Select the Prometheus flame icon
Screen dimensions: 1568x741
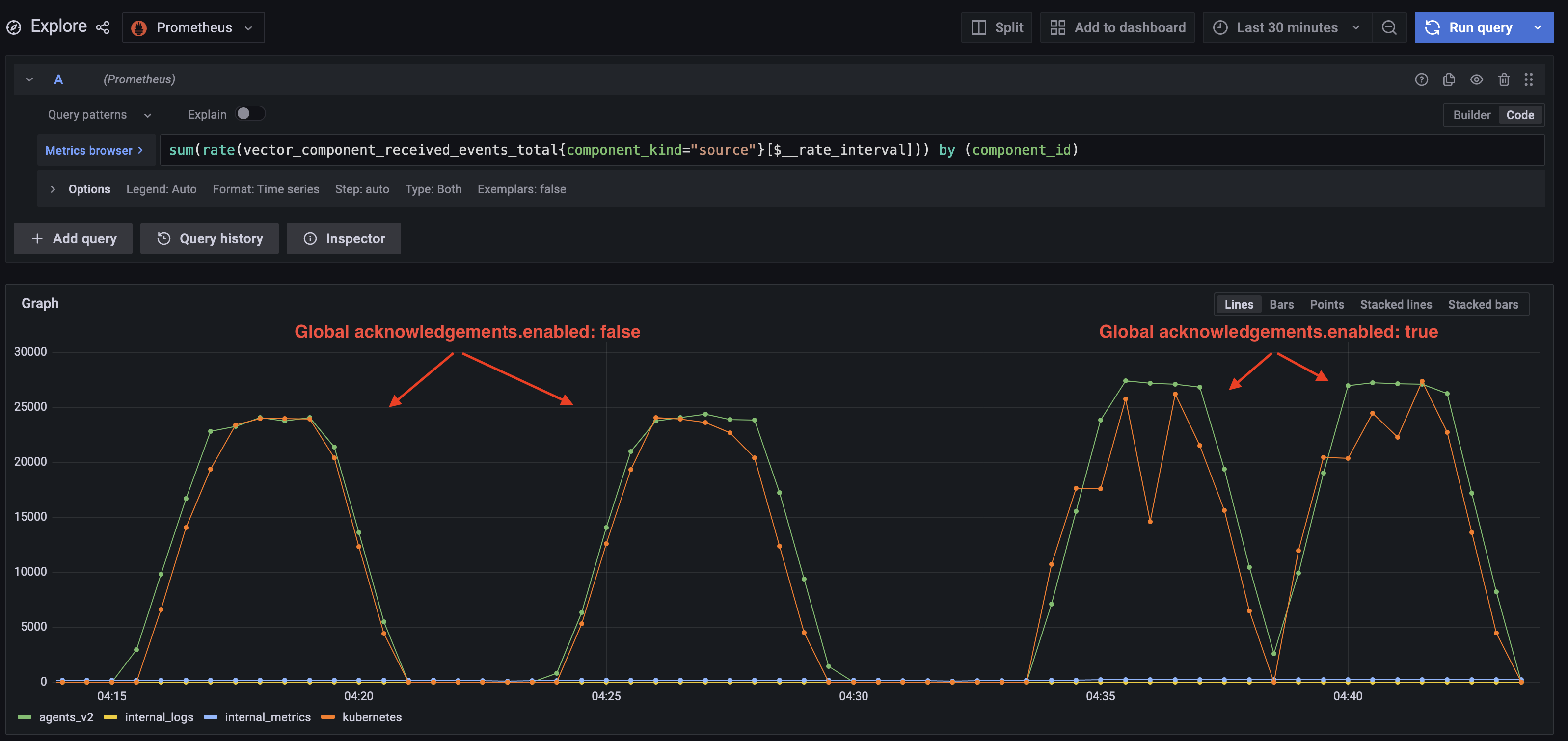(139, 27)
